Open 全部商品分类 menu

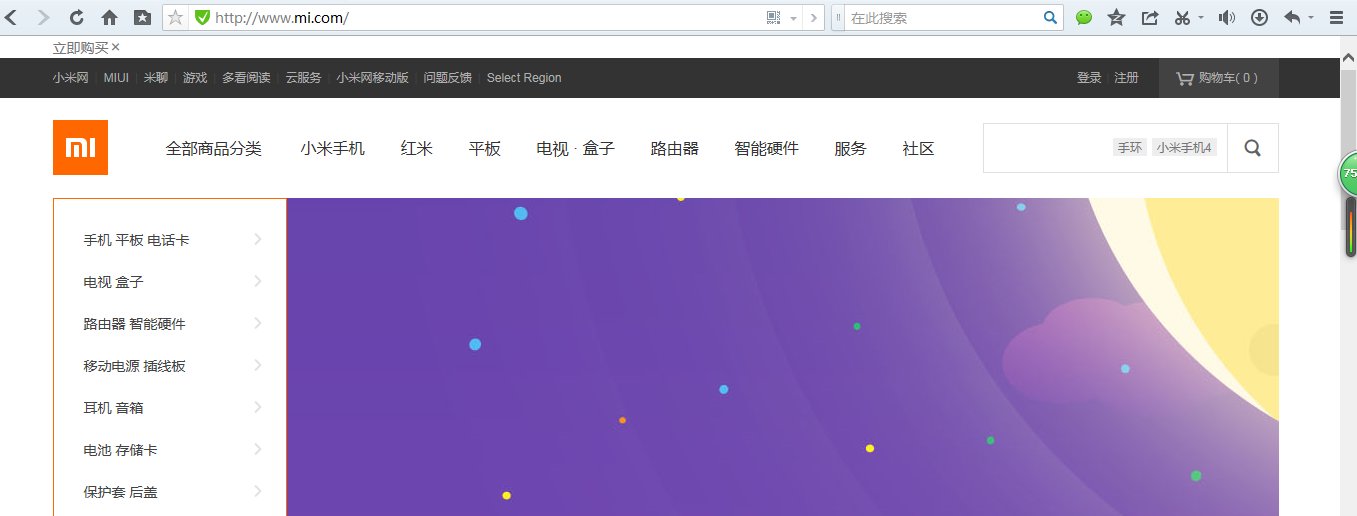[x=214, y=148]
